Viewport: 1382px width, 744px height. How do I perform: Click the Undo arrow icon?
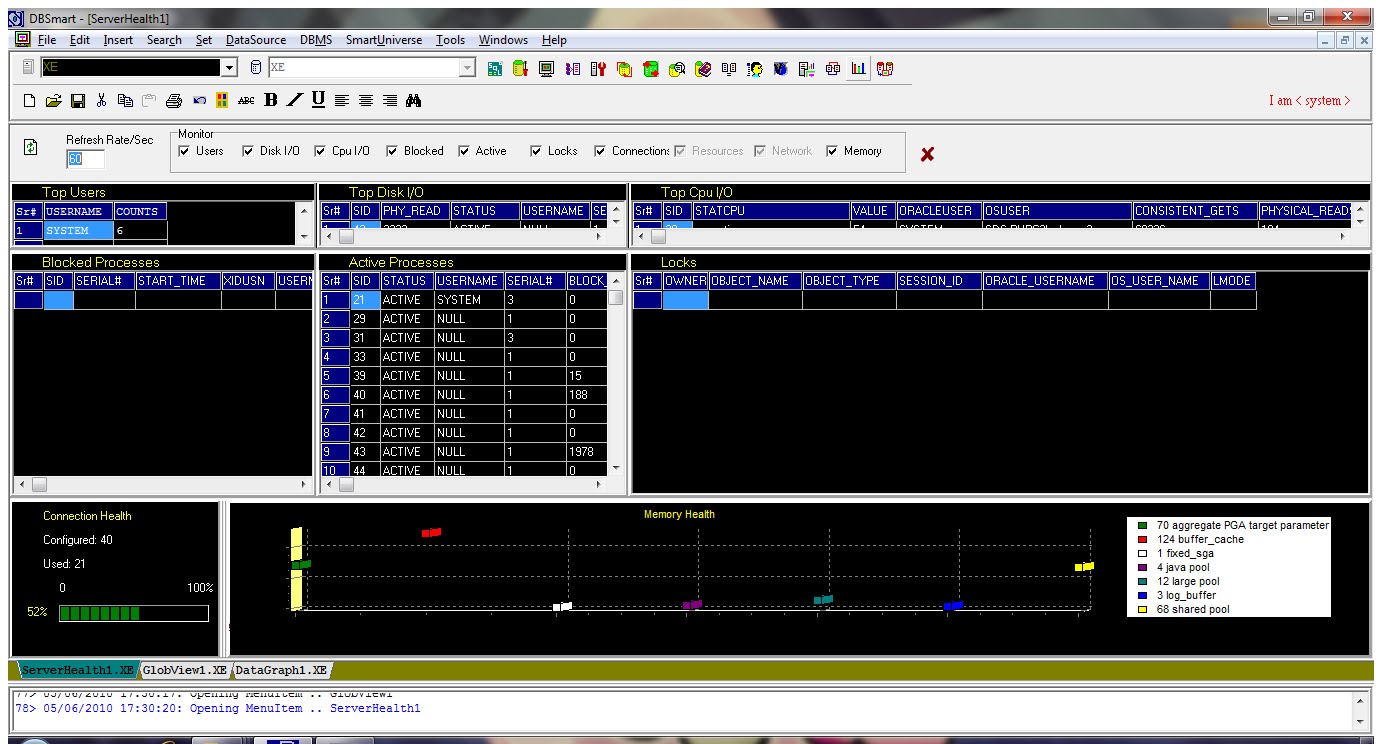(199, 100)
